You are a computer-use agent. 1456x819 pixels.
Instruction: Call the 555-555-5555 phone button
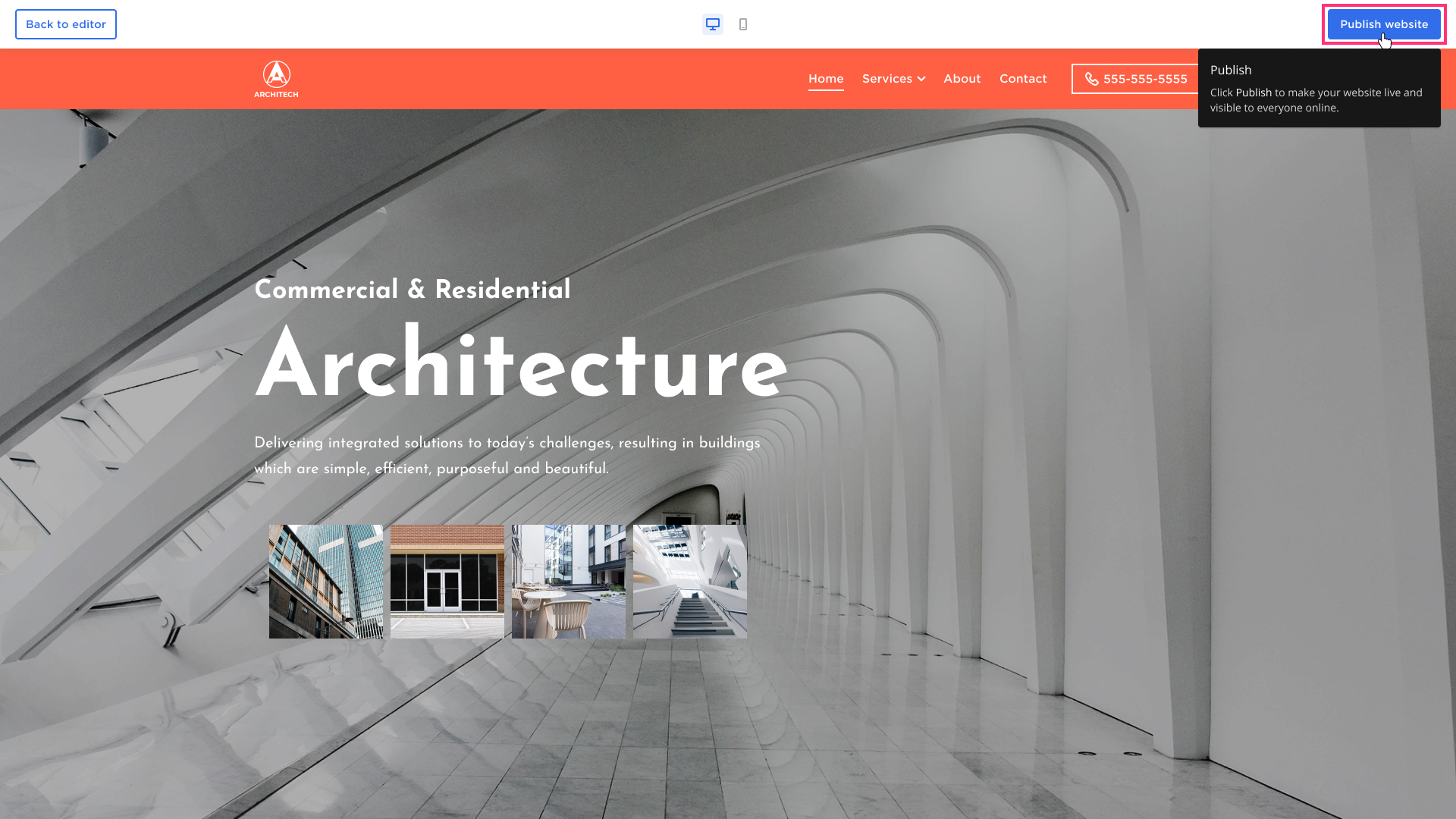1145,79
